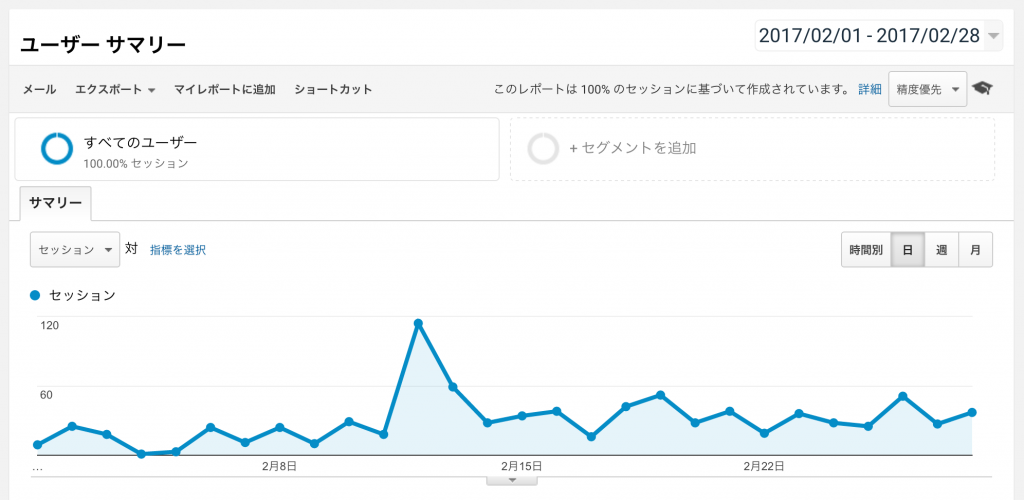Expand the small arrow handle below the chart
1024x500 pixels.
[512, 480]
